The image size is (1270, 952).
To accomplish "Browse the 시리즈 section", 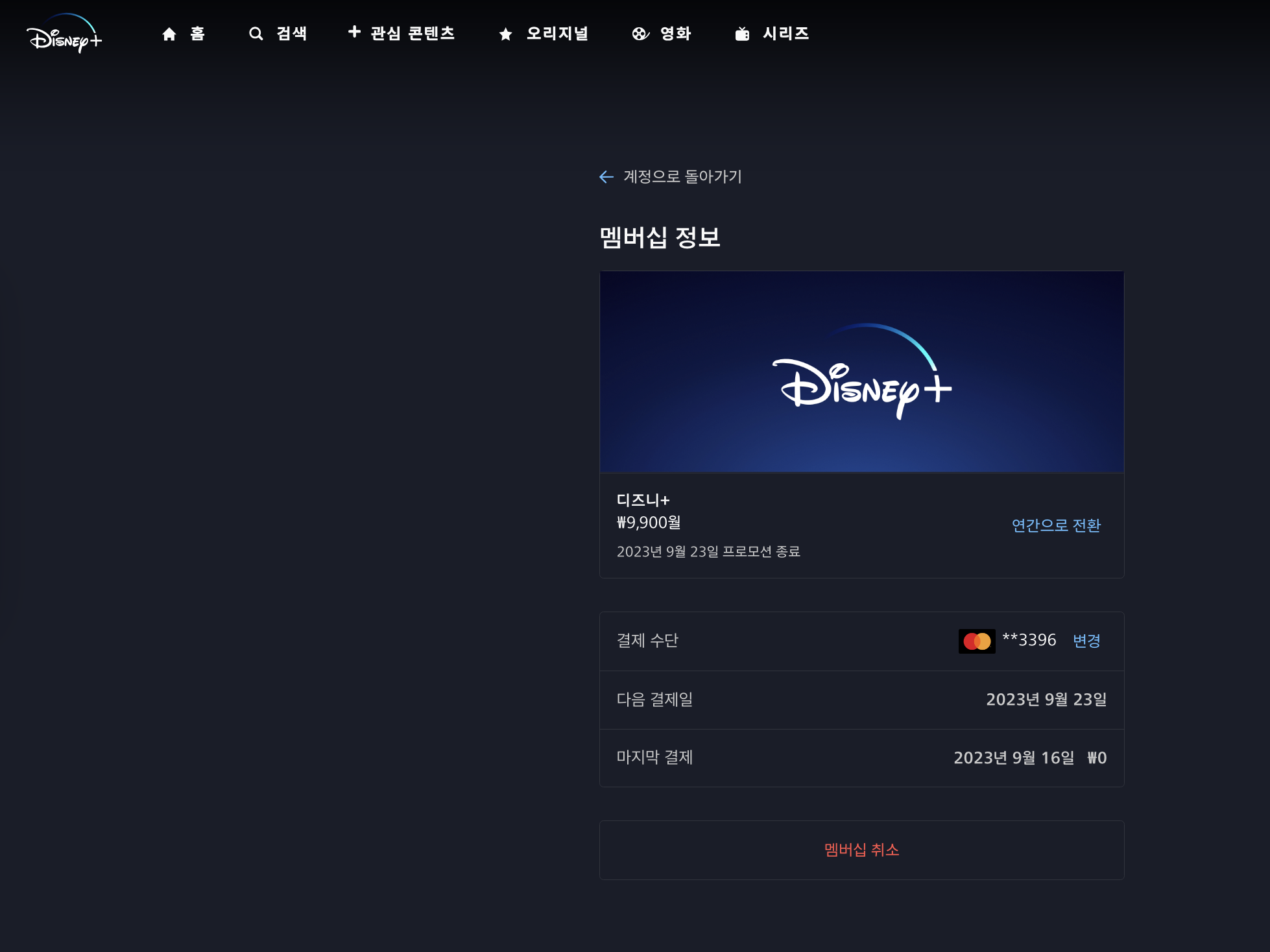I will coord(785,34).
